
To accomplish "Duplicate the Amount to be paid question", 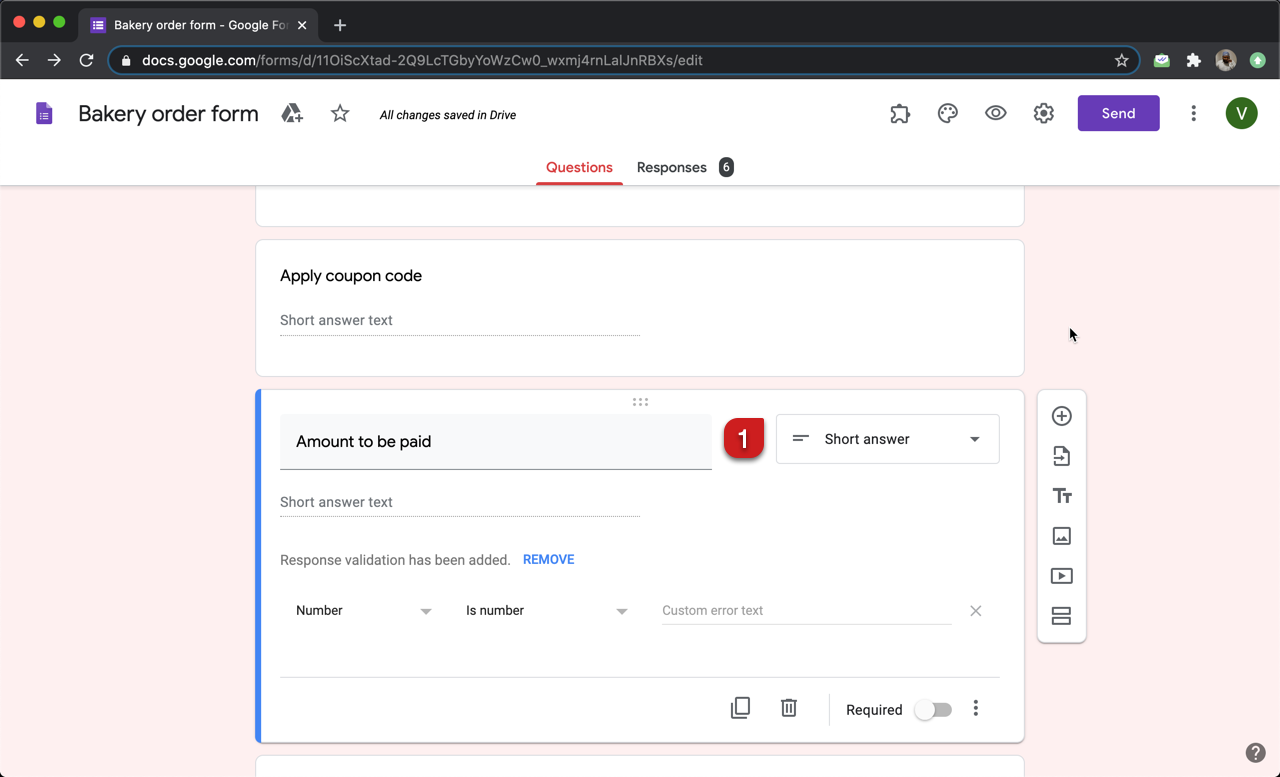I will click(740, 708).
